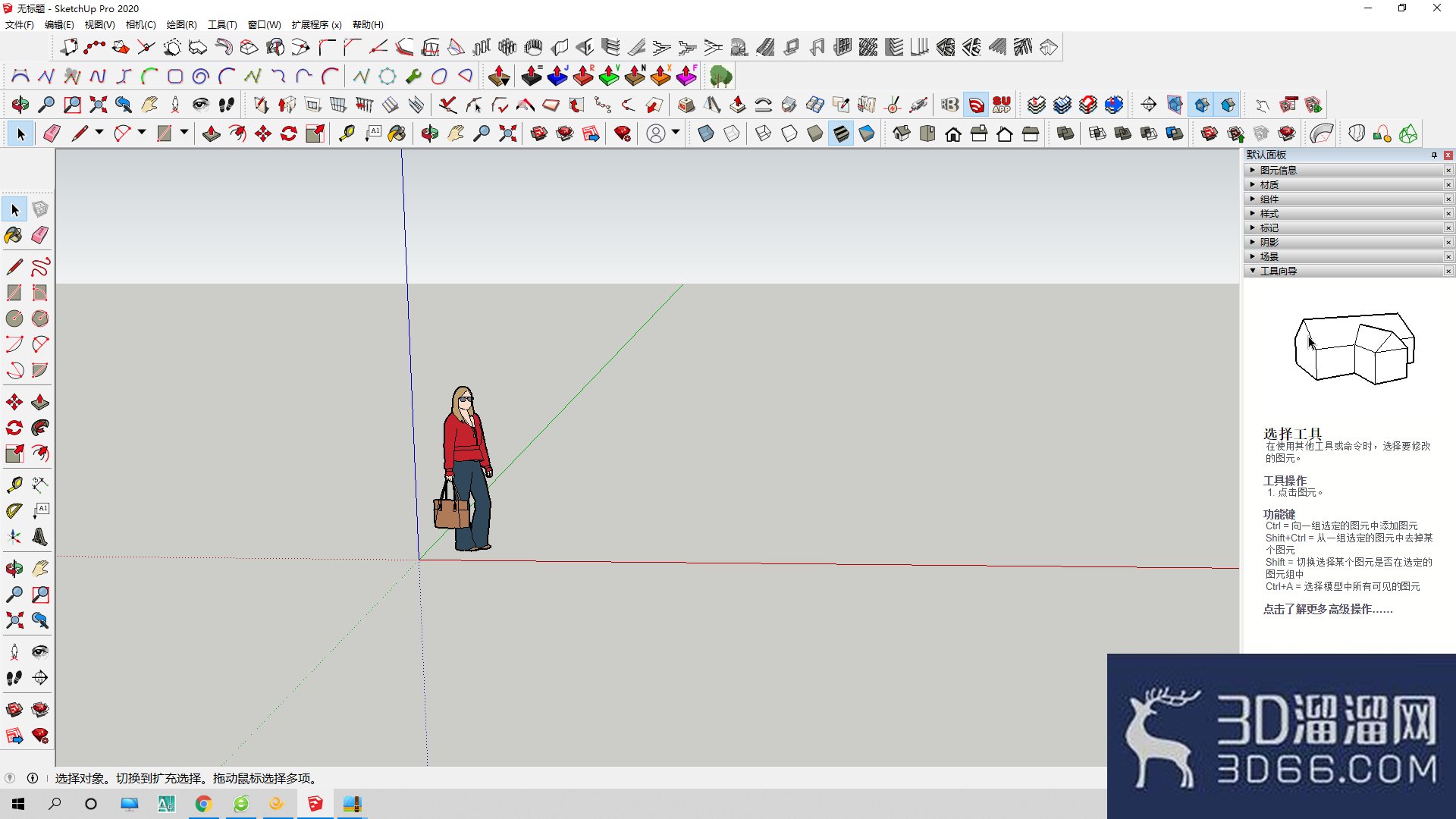Open the 扩展程序 menu
This screenshot has height=819, width=1456.
click(x=316, y=24)
